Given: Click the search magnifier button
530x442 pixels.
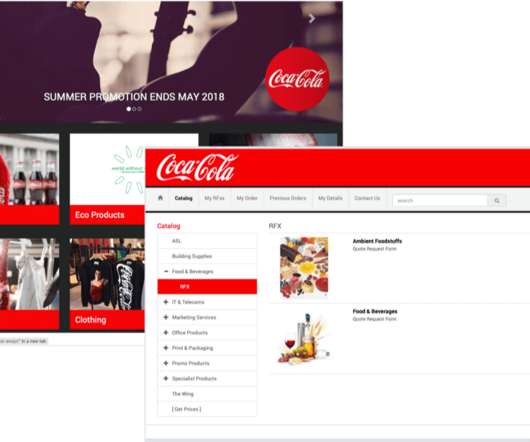Looking at the screenshot, I should point(497,200).
